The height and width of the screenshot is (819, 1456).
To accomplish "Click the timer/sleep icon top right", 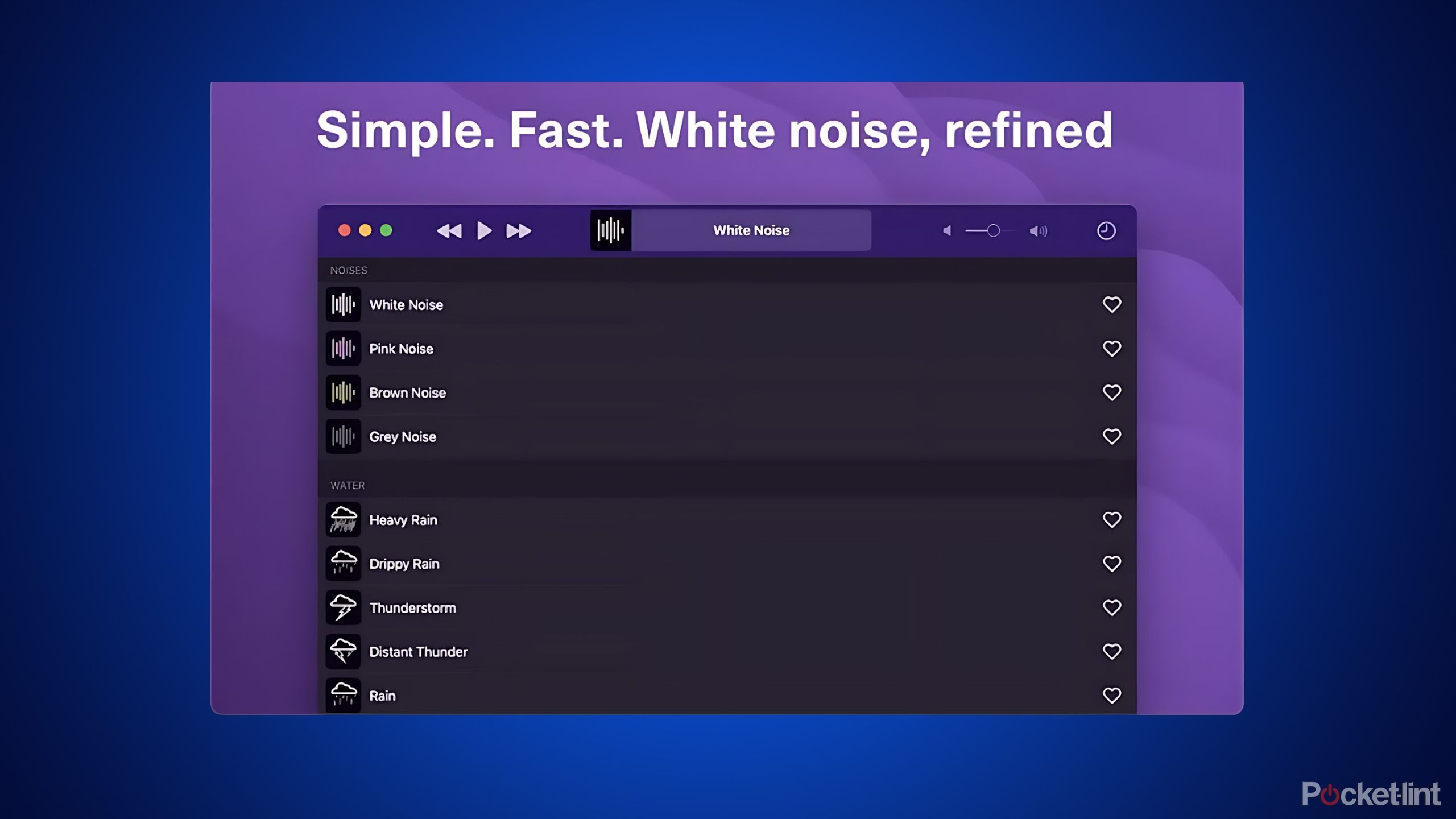I will click(1106, 230).
